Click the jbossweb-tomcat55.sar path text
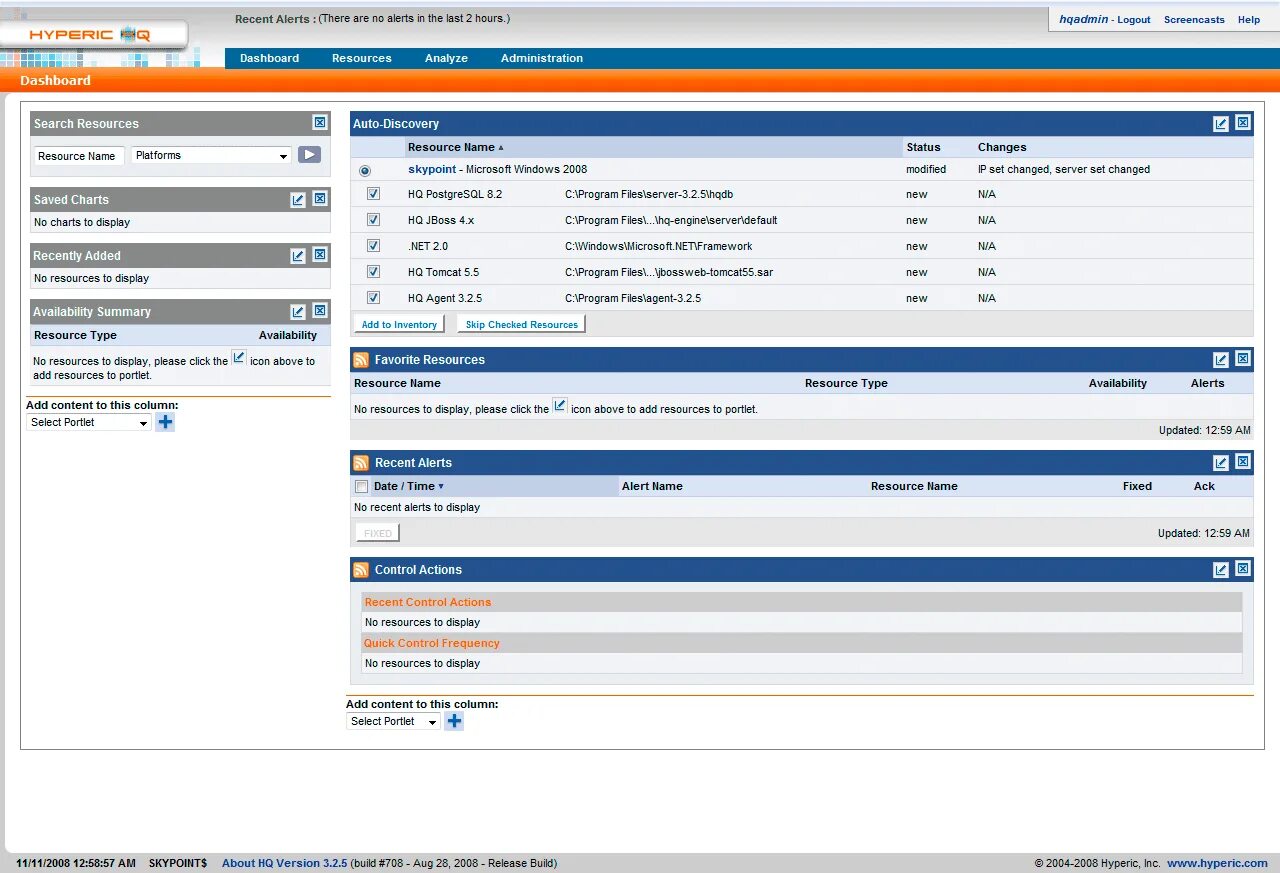 (669, 272)
